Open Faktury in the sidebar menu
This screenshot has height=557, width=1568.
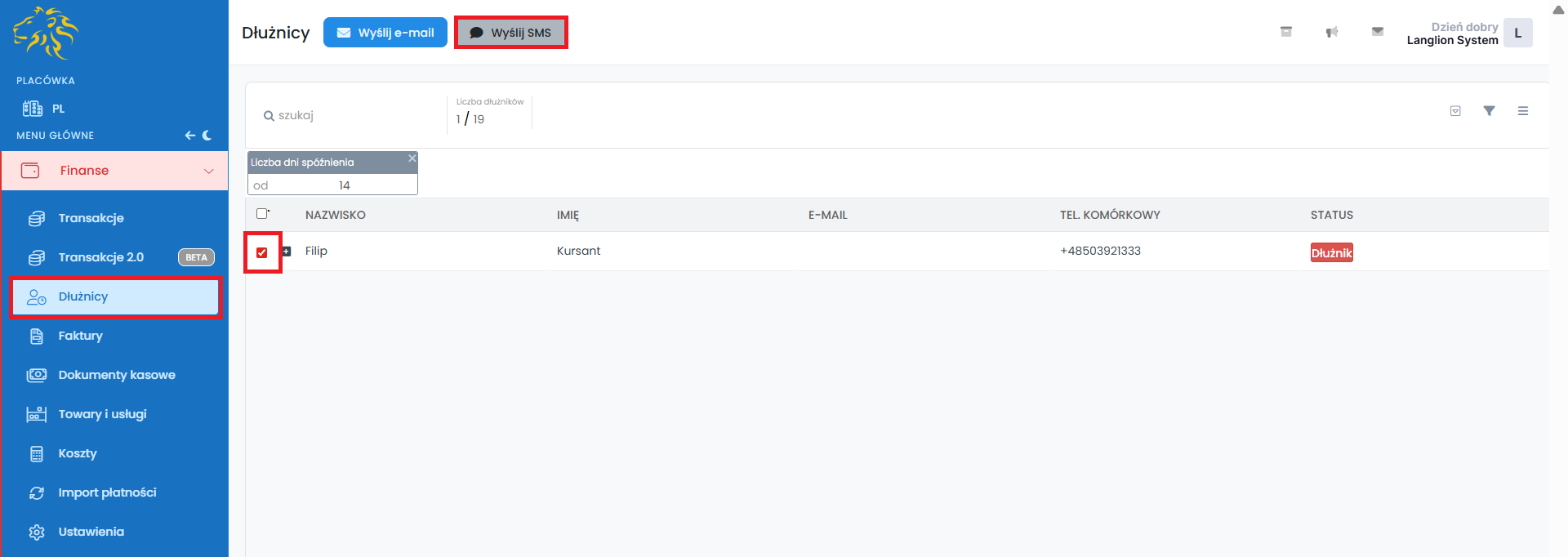tap(80, 336)
